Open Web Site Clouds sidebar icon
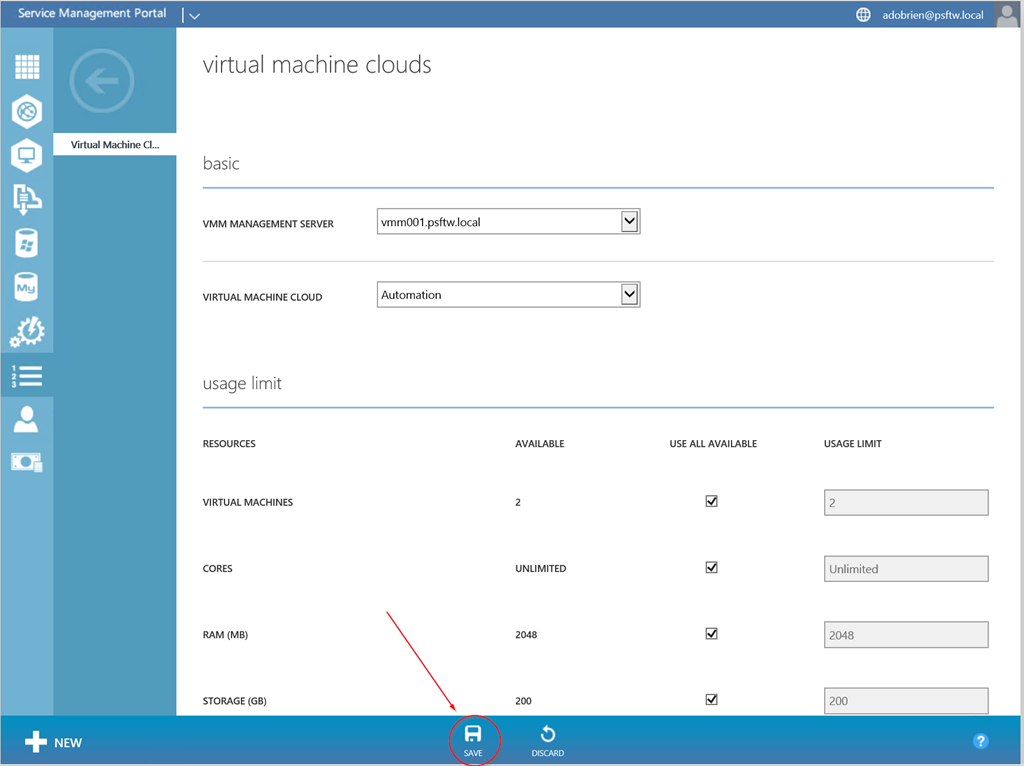This screenshot has height=766, width=1024. pyautogui.click(x=27, y=112)
